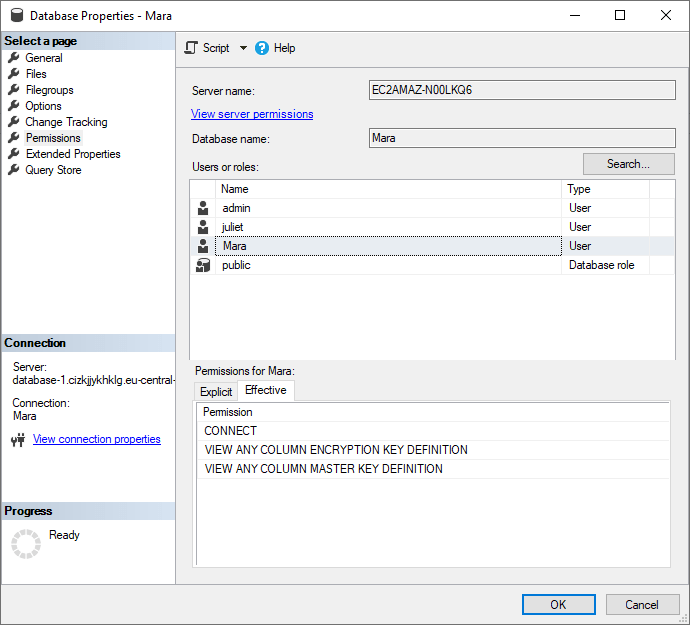Click the Mara user icon
Image resolution: width=690 pixels, height=625 pixels.
click(x=203, y=246)
